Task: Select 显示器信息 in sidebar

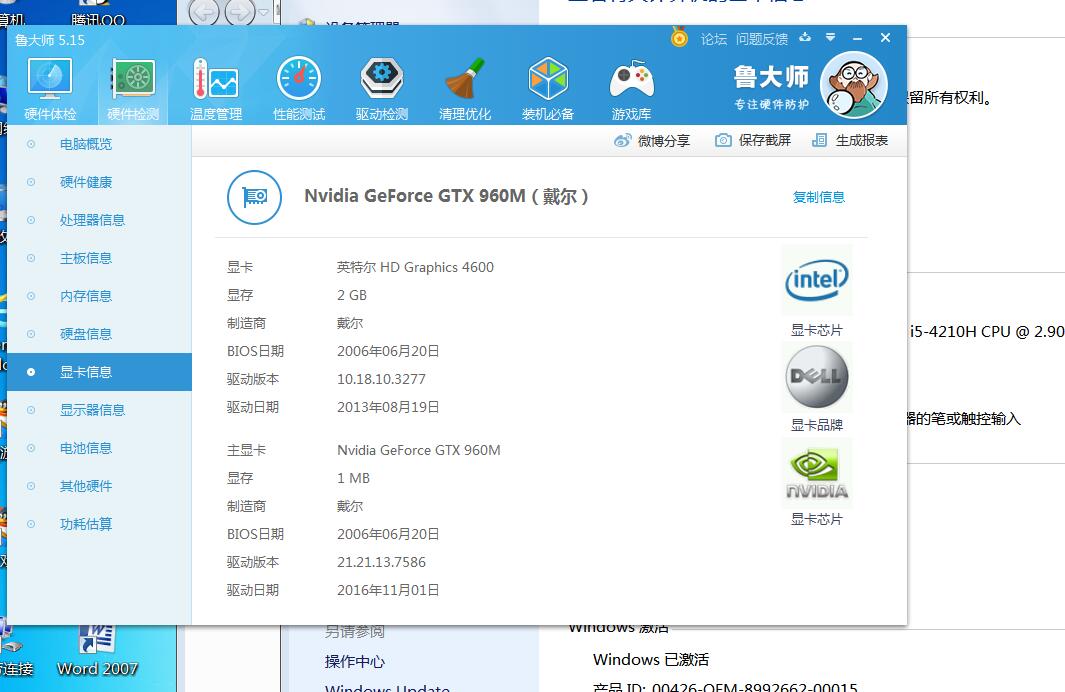Action: coord(99,410)
